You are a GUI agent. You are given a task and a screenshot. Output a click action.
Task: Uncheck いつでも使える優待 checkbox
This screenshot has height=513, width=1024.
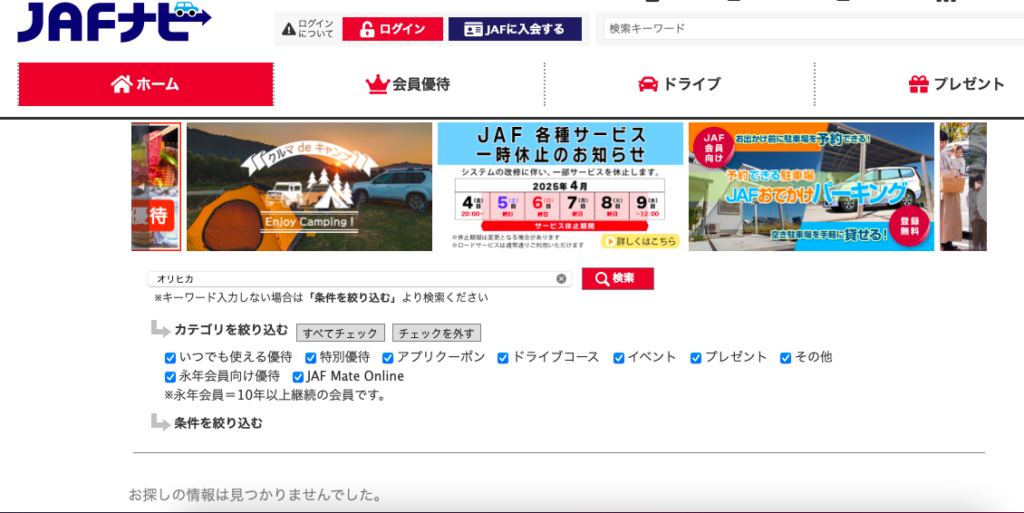[x=170, y=358]
